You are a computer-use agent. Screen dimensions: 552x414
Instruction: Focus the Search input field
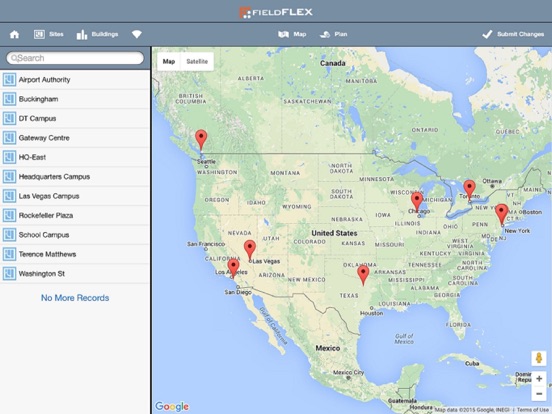[75, 58]
